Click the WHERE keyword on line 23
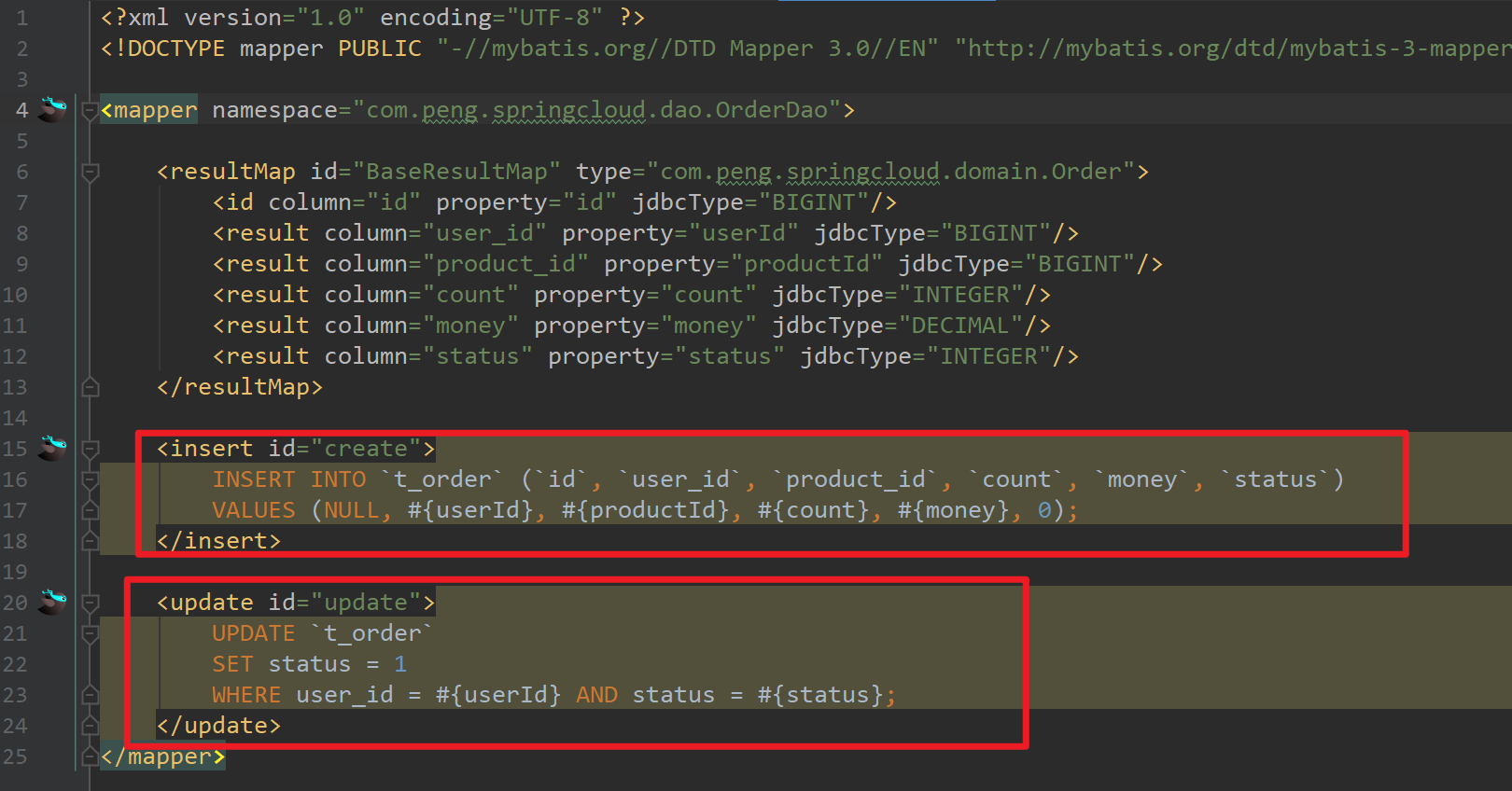The image size is (1512, 791). tap(246, 695)
